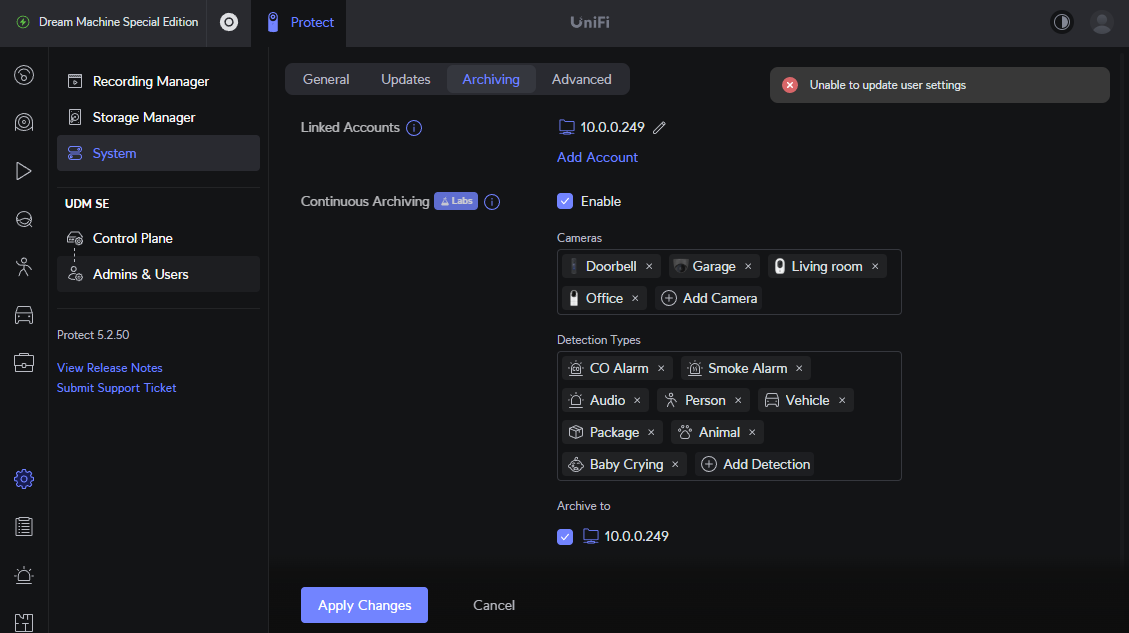
Task: Open Add Detection selector
Action: click(755, 464)
